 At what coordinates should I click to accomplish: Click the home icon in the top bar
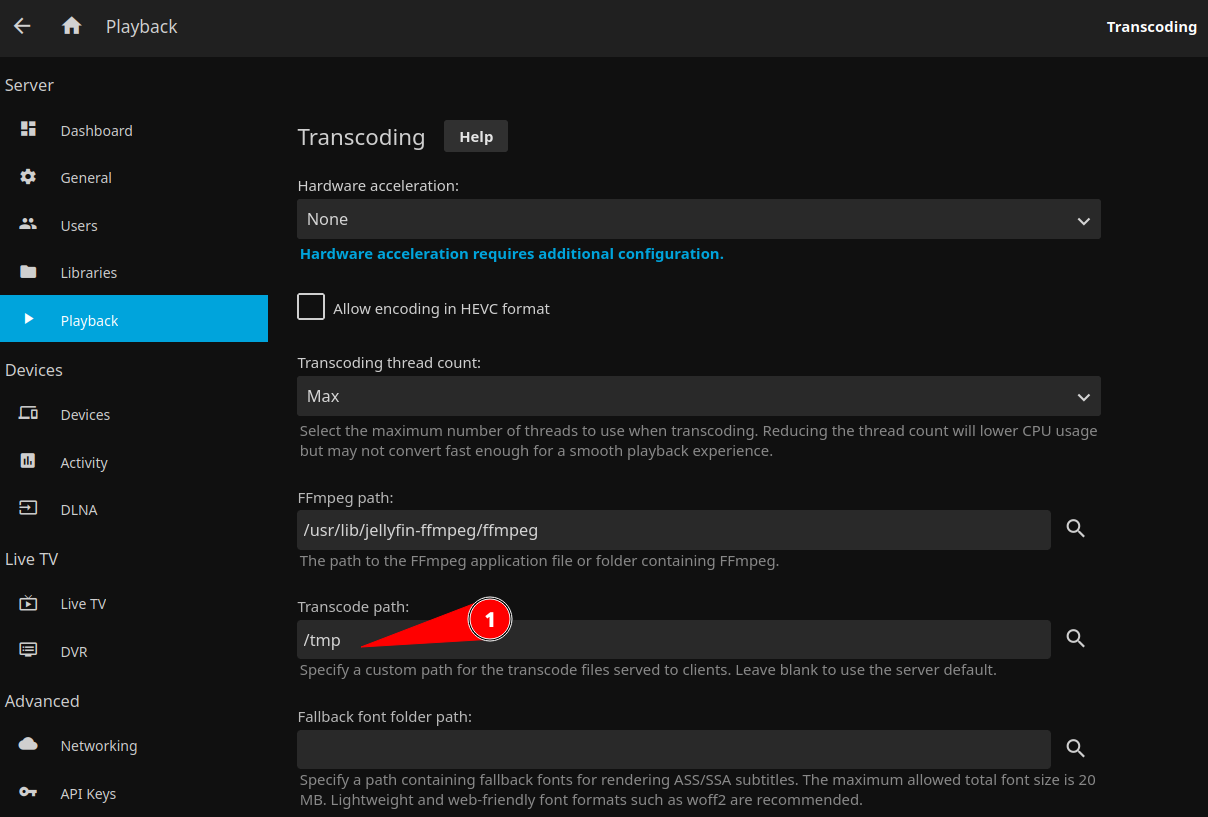pos(70,26)
